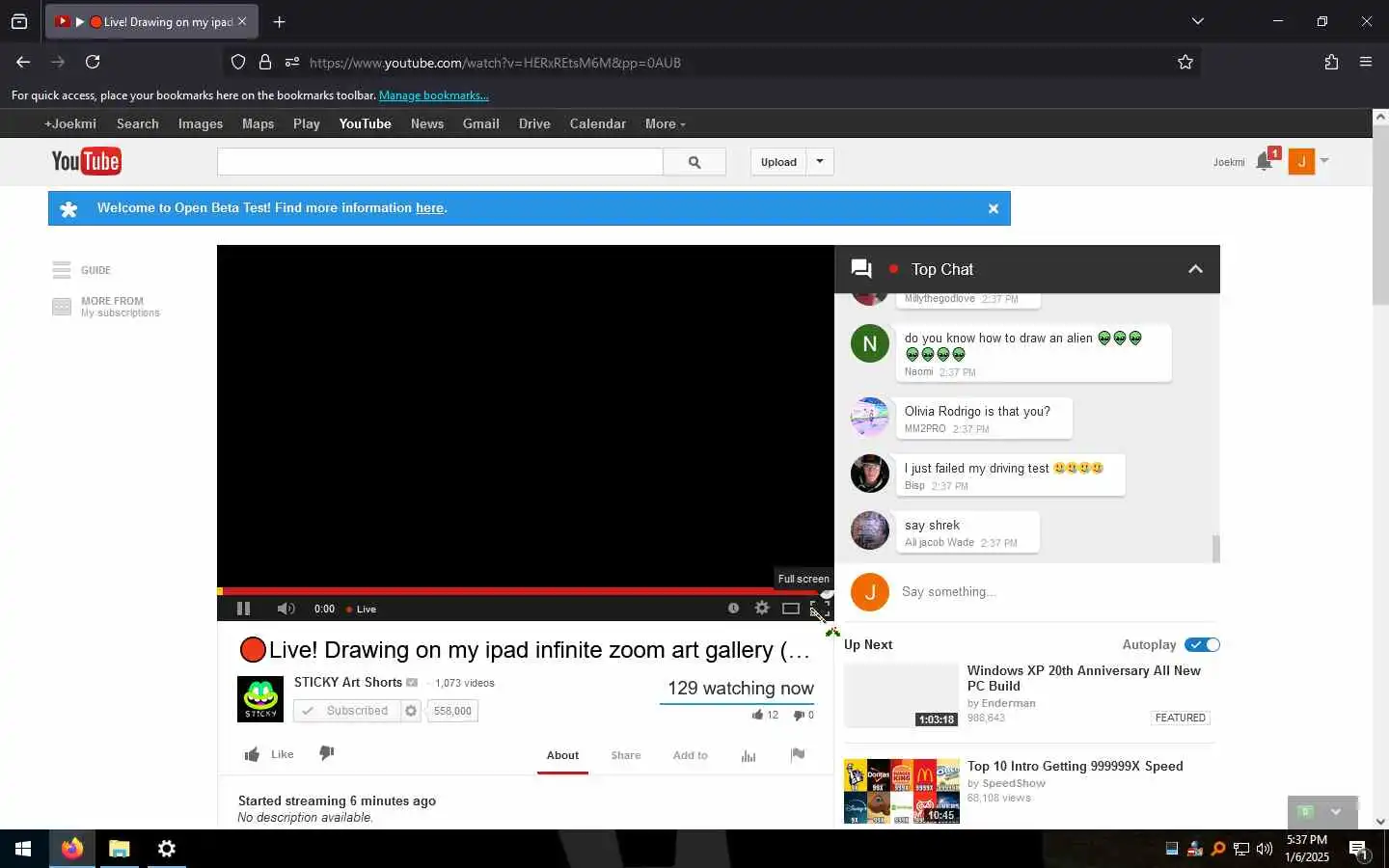This screenshot has height=868, width=1389.
Task: Open Gmail in Google bar
Action: point(480,123)
